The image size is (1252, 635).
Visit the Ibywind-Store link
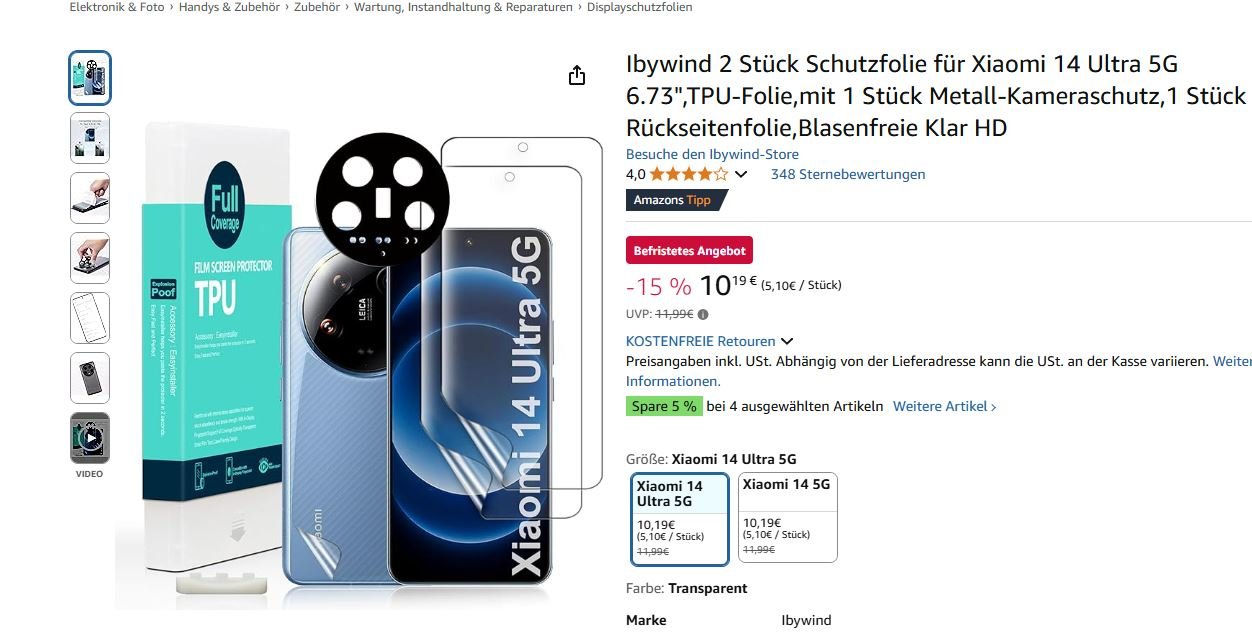coord(712,154)
